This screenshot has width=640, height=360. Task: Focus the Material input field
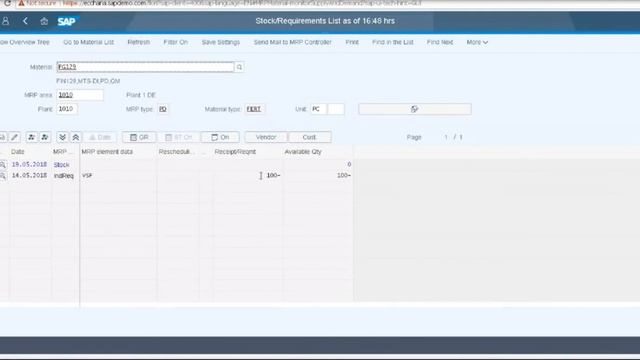(x=145, y=67)
